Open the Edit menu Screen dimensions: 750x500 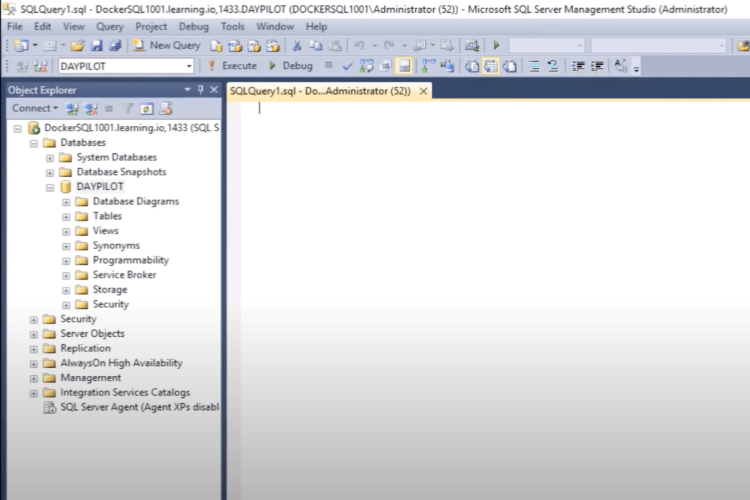43,26
